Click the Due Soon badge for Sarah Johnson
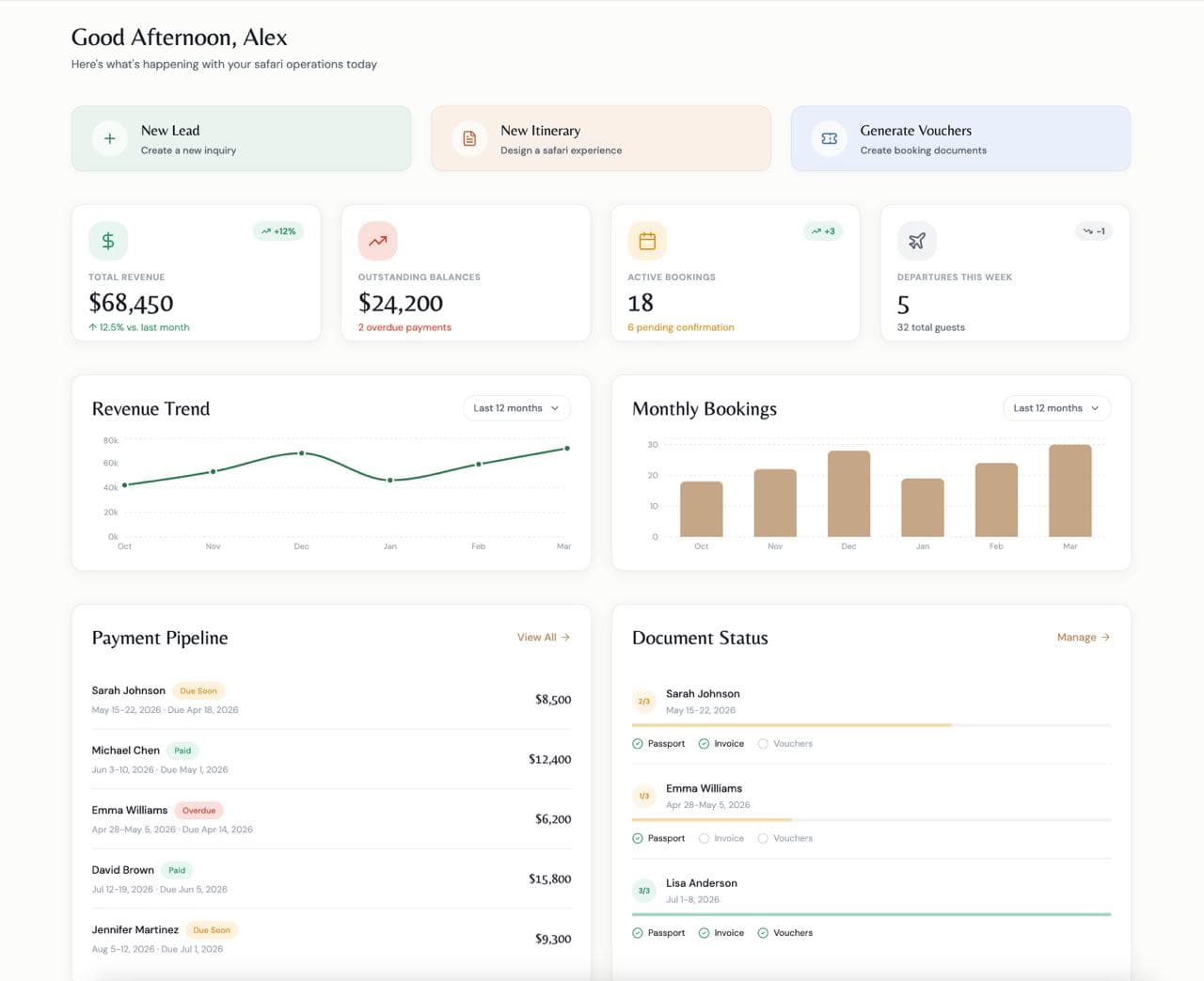 tap(198, 690)
